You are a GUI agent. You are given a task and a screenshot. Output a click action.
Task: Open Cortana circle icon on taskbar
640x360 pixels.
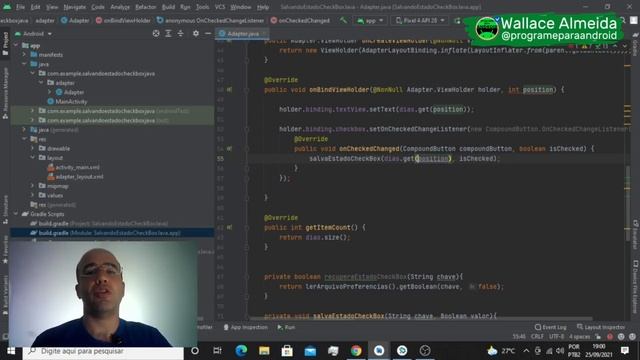(195, 351)
